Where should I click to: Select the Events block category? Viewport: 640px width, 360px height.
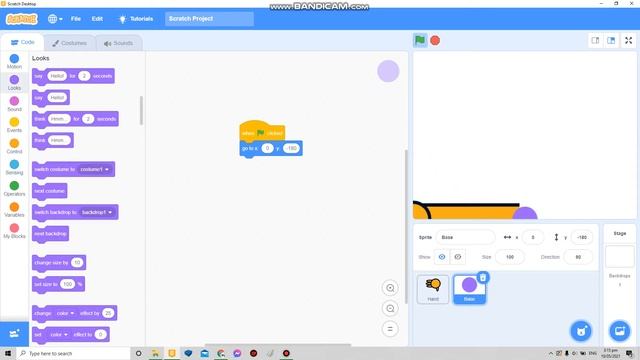tap(14, 125)
